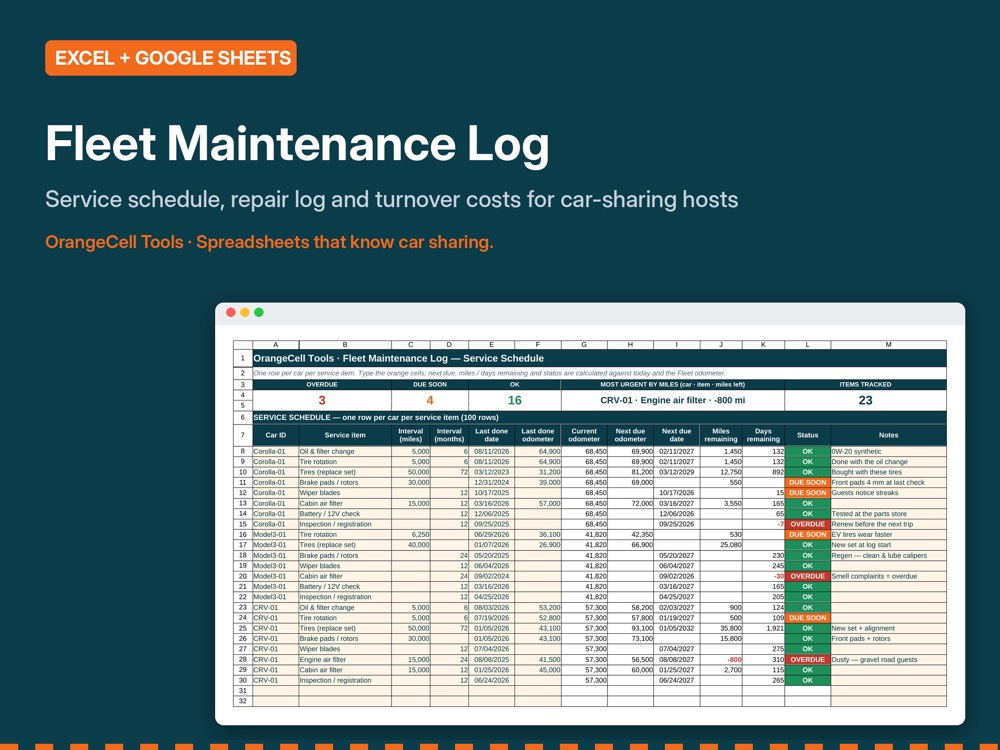Click the 'OrangeCell Tools · Spreadsheets that know car sharing.' tagline
This screenshot has height=750, width=1000.
(269, 242)
